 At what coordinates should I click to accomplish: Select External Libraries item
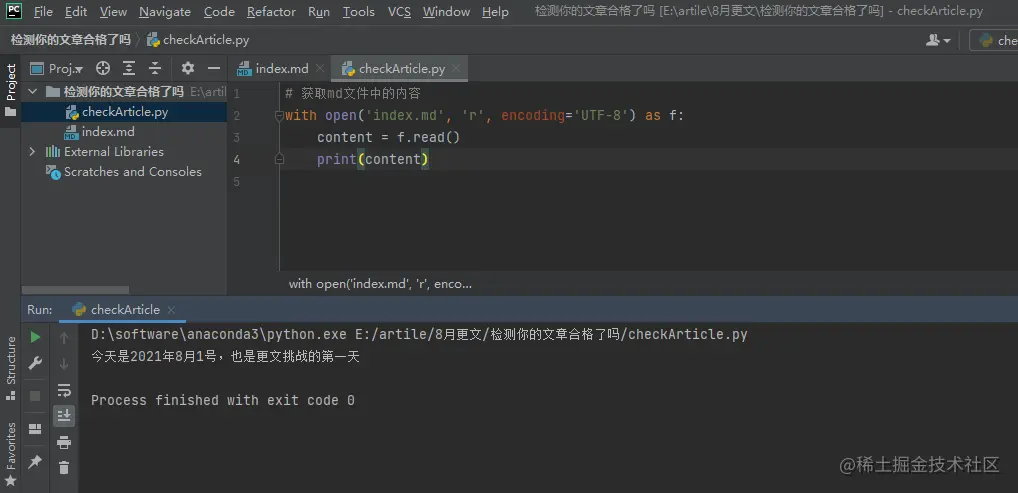click(x=114, y=151)
